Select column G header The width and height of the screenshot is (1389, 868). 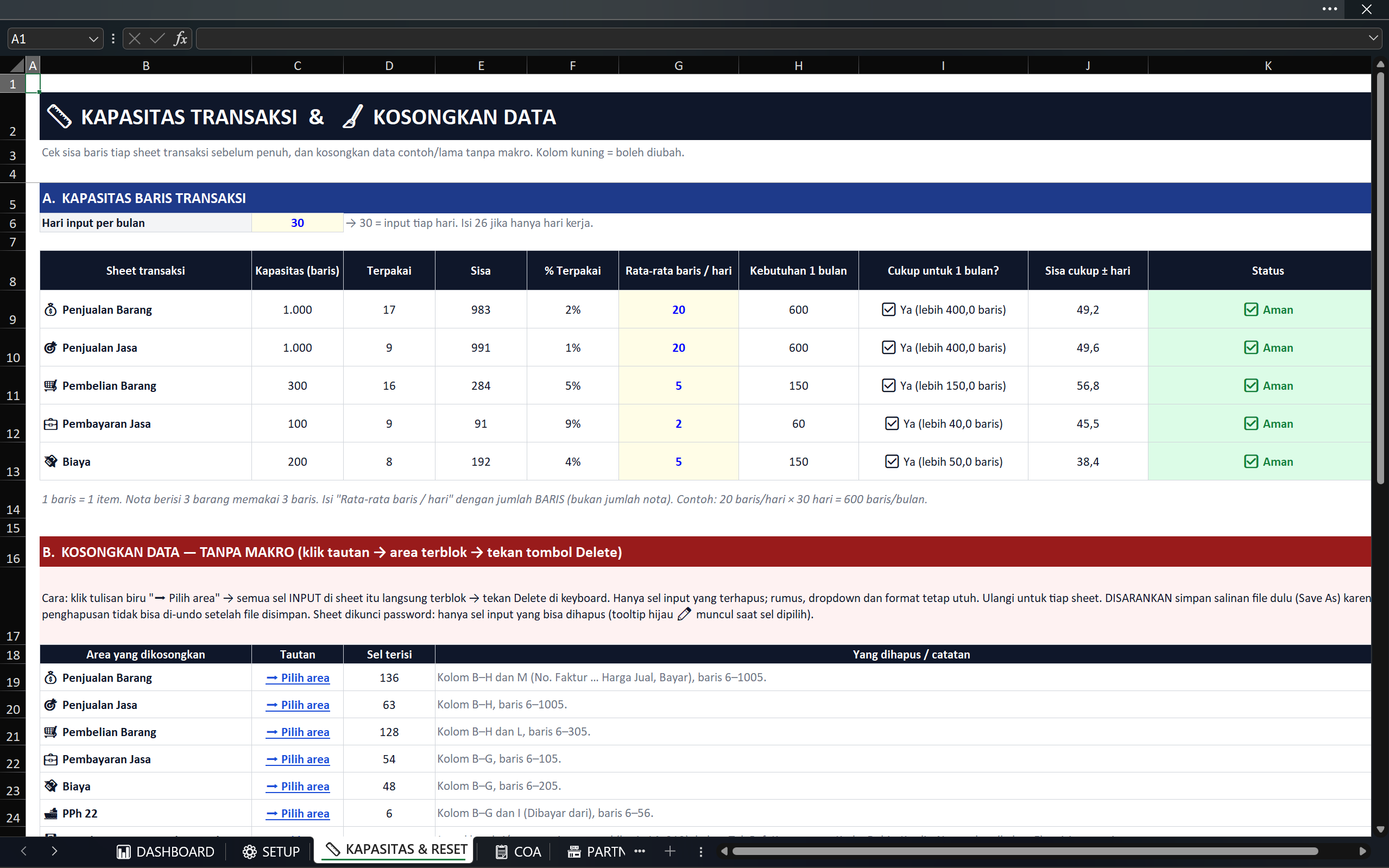click(x=678, y=66)
